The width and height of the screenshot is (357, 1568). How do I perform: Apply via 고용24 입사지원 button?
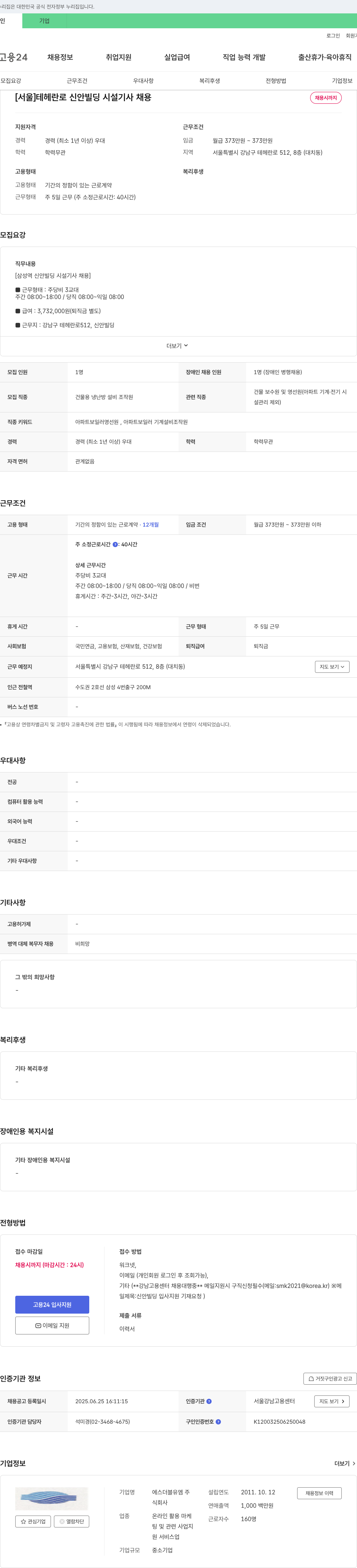(52, 1305)
